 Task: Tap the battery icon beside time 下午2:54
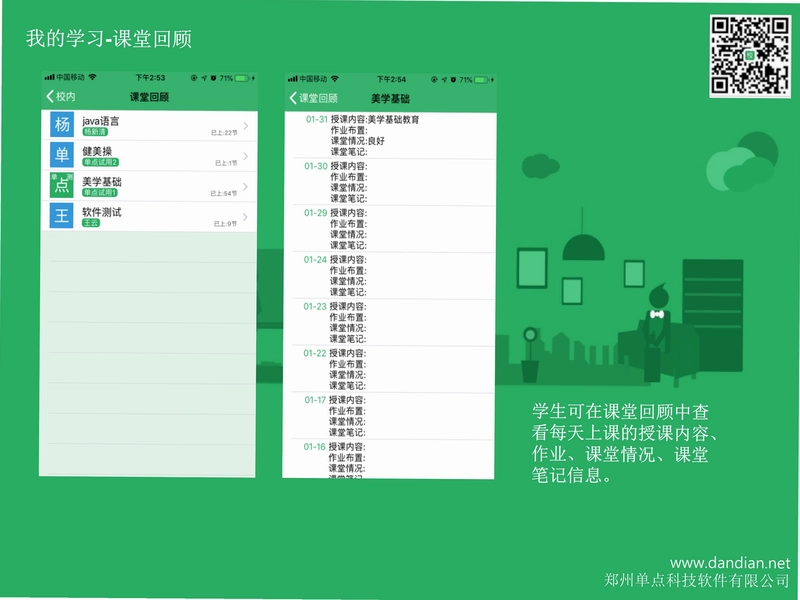(x=481, y=80)
